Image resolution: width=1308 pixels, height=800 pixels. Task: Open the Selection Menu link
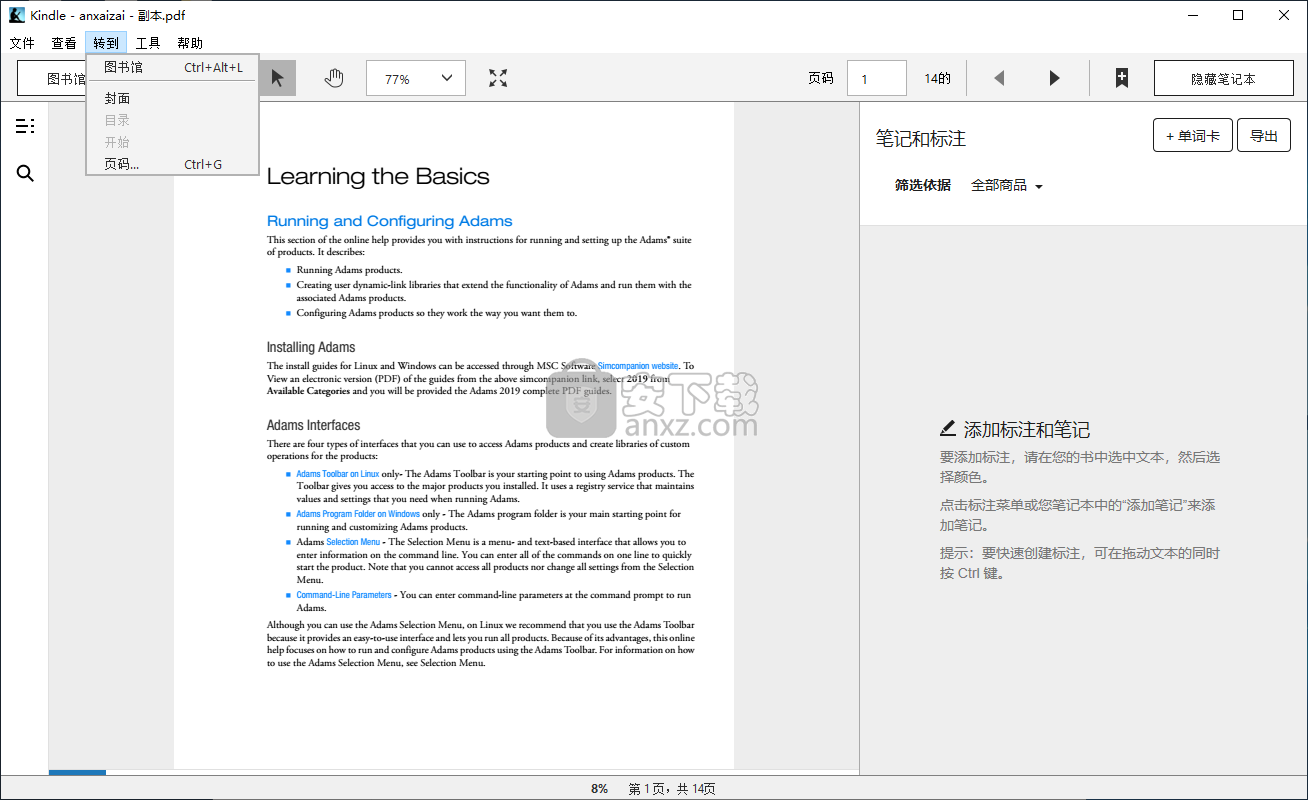[x=353, y=542]
